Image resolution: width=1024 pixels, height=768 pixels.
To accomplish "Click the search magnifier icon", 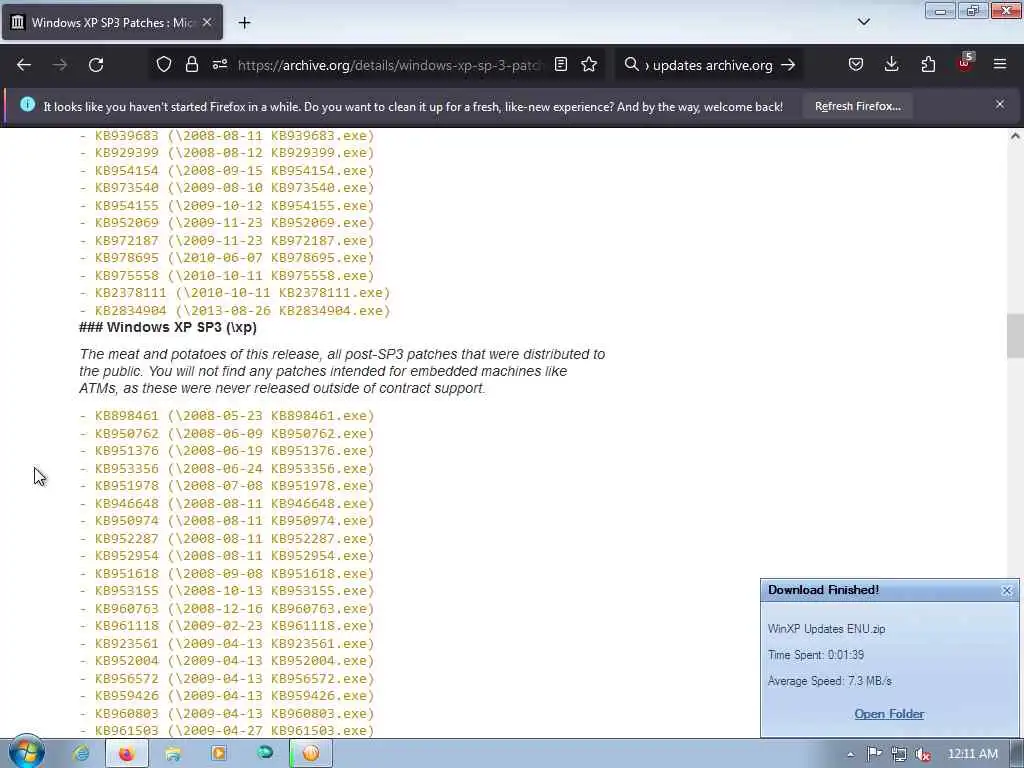I will click(x=631, y=65).
